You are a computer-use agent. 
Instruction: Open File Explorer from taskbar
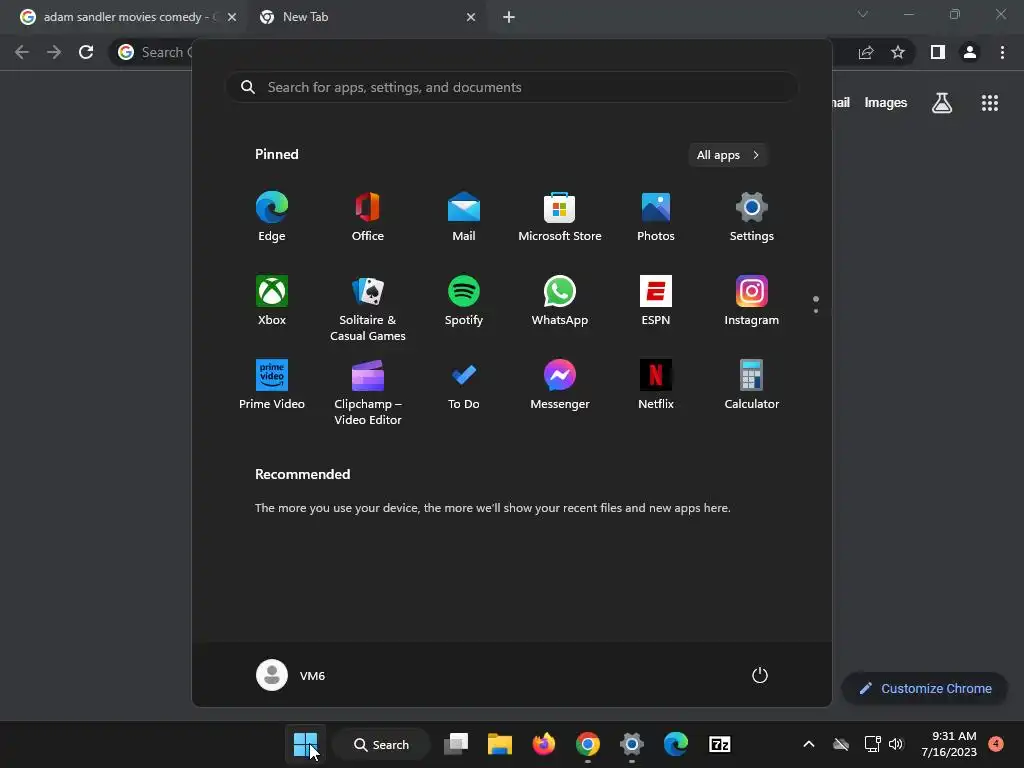tap(500, 744)
